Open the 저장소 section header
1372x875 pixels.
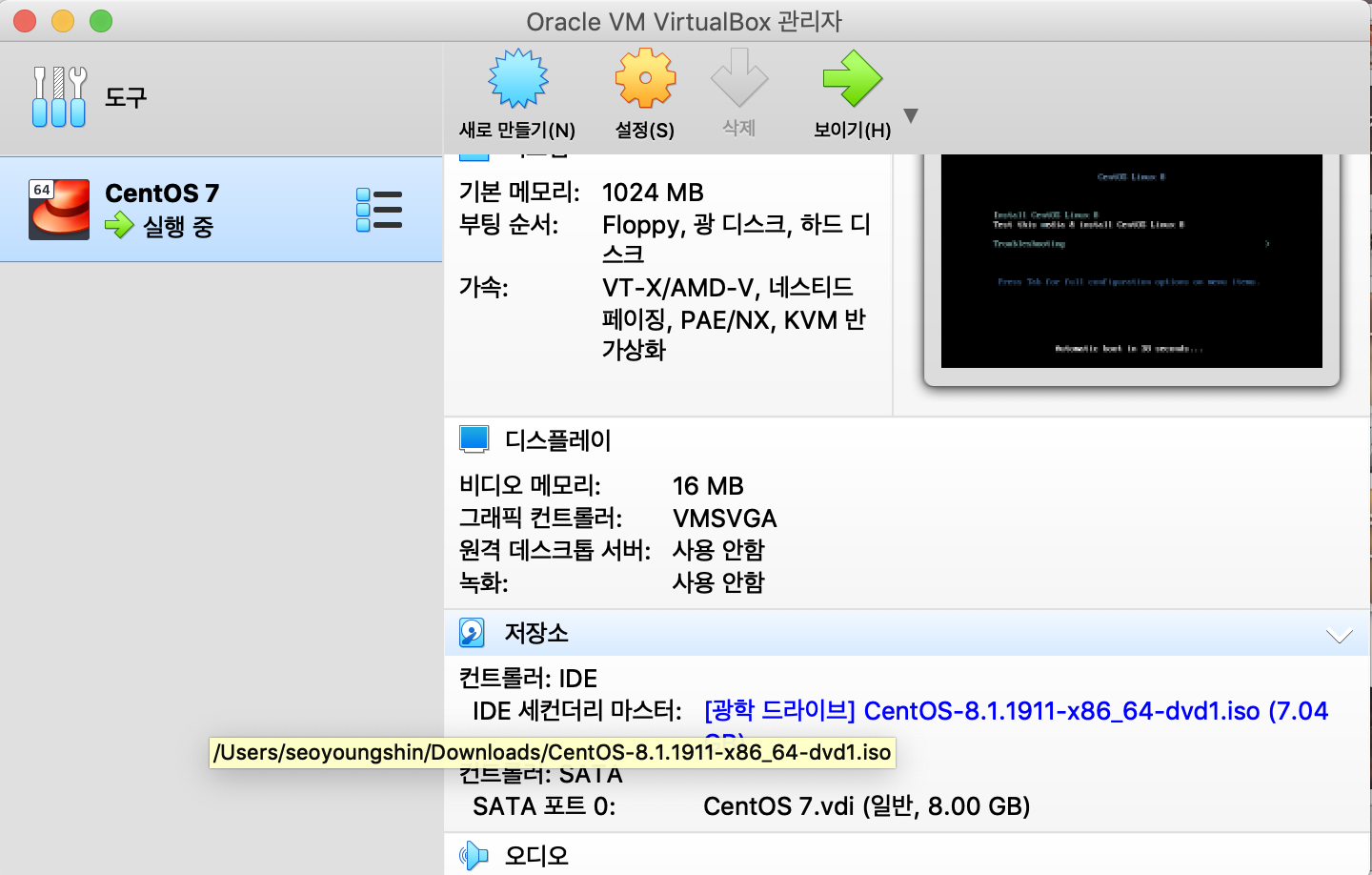point(907,633)
